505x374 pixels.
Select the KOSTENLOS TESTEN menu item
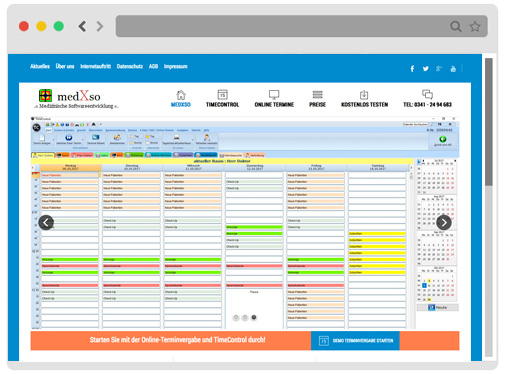coord(364,99)
